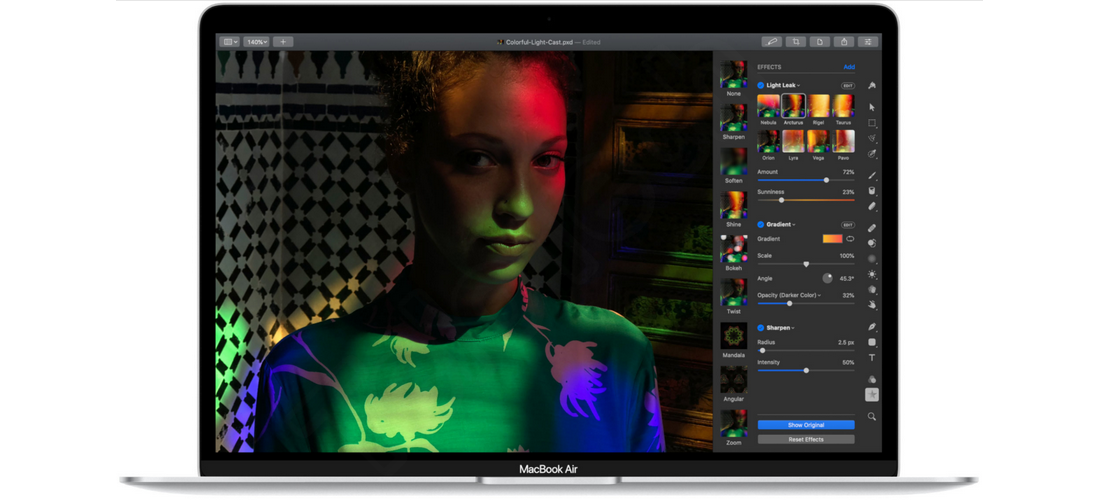Image resolution: width=1100 pixels, height=500 pixels.
Task: Select the Quick Selection tool
Action: coord(872,153)
